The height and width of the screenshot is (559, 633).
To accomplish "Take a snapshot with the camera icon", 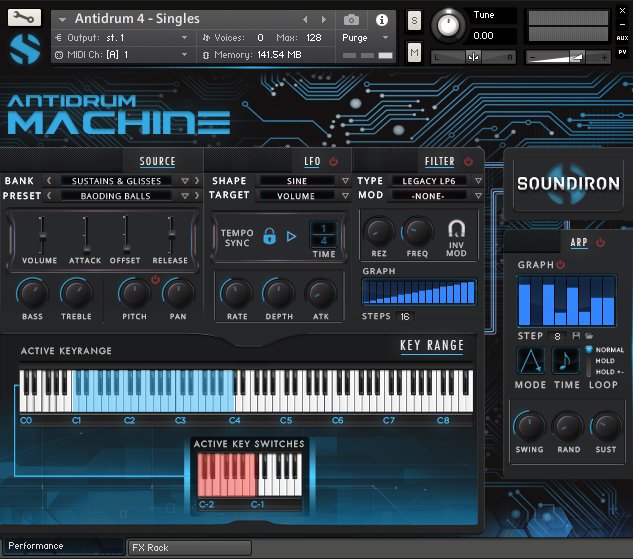I will tap(351, 19).
